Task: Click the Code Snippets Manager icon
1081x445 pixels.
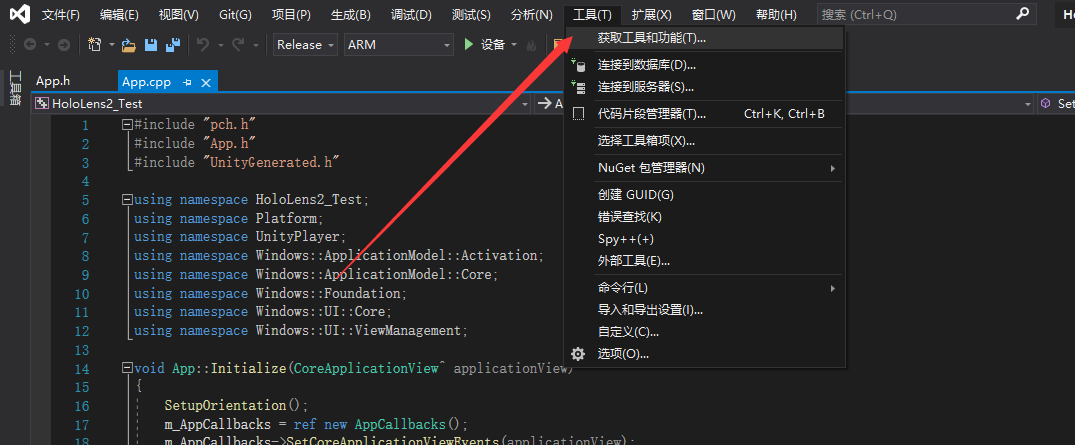Action: pos(578,114)
